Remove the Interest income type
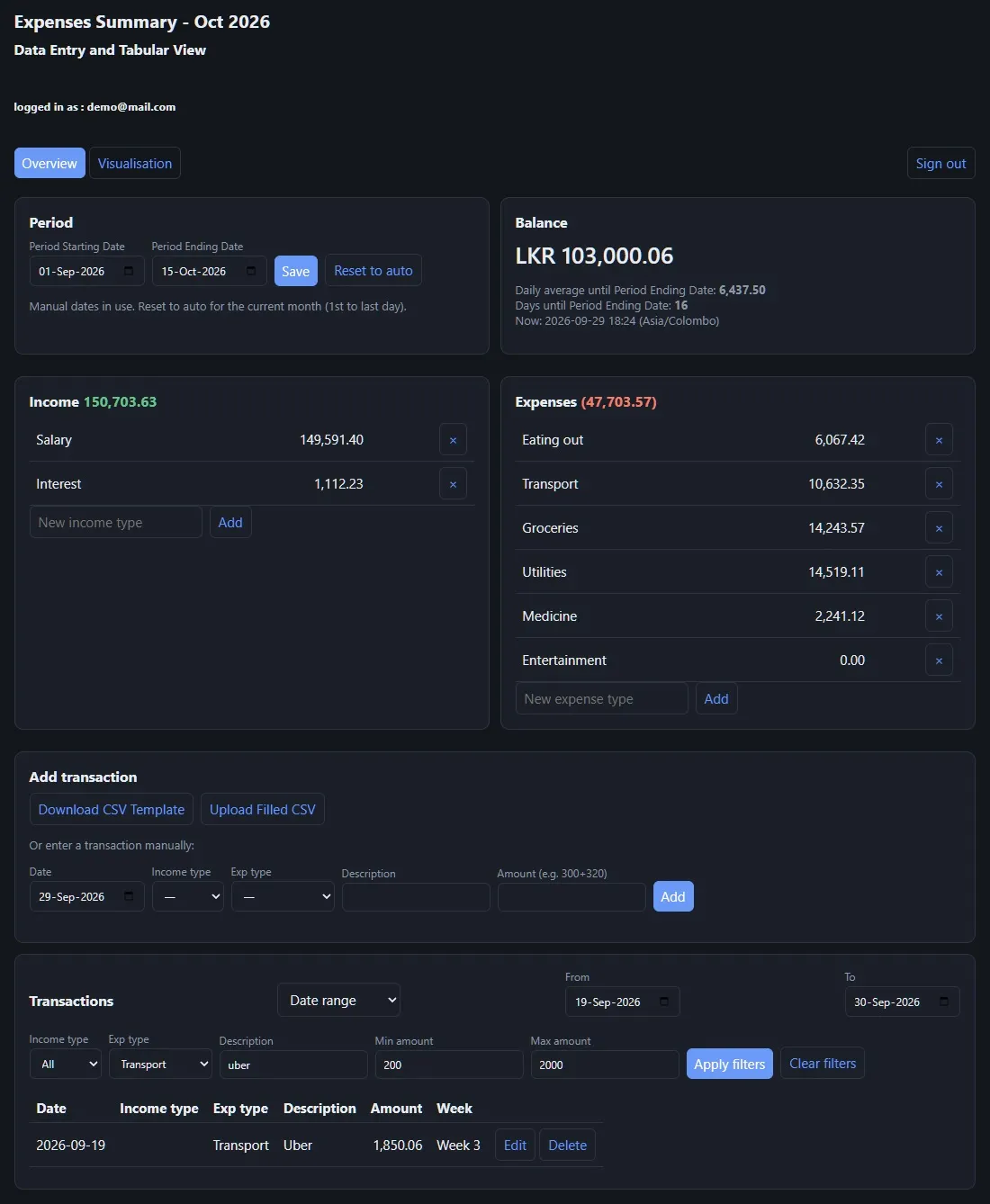 click(453, 484)
